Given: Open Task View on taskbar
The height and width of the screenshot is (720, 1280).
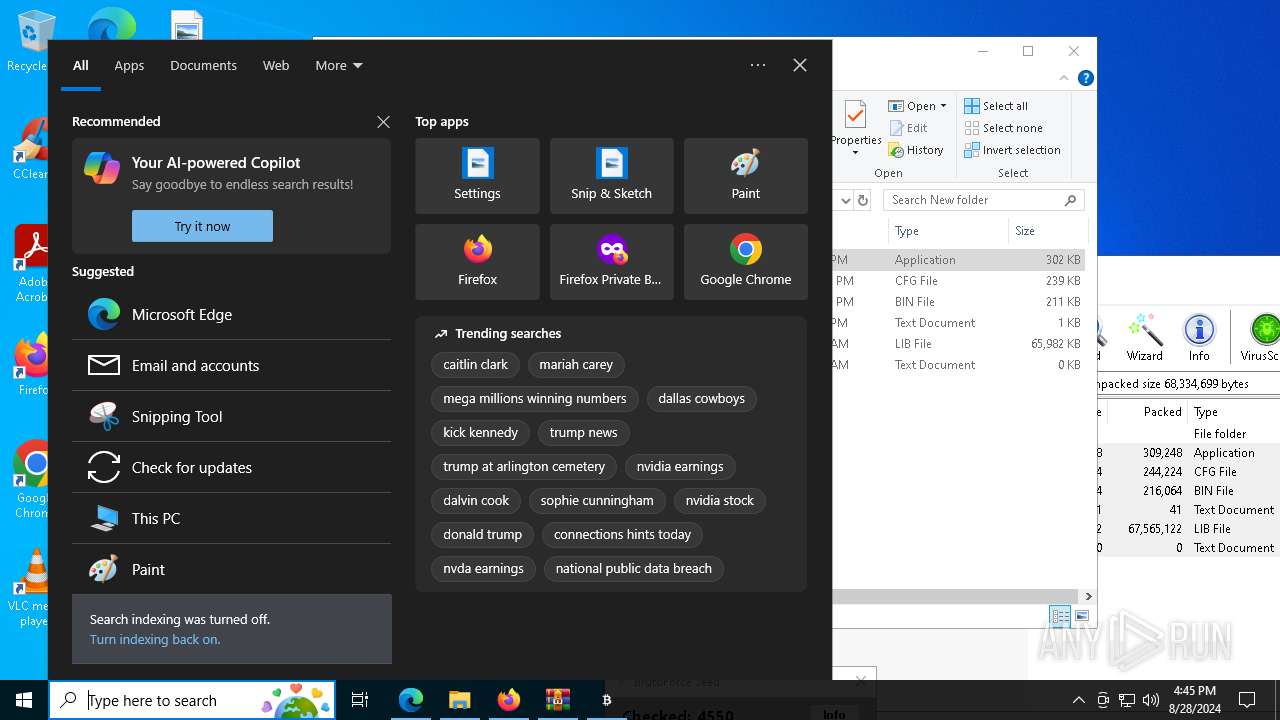Looking at the screenshot, I should point(360,700).
